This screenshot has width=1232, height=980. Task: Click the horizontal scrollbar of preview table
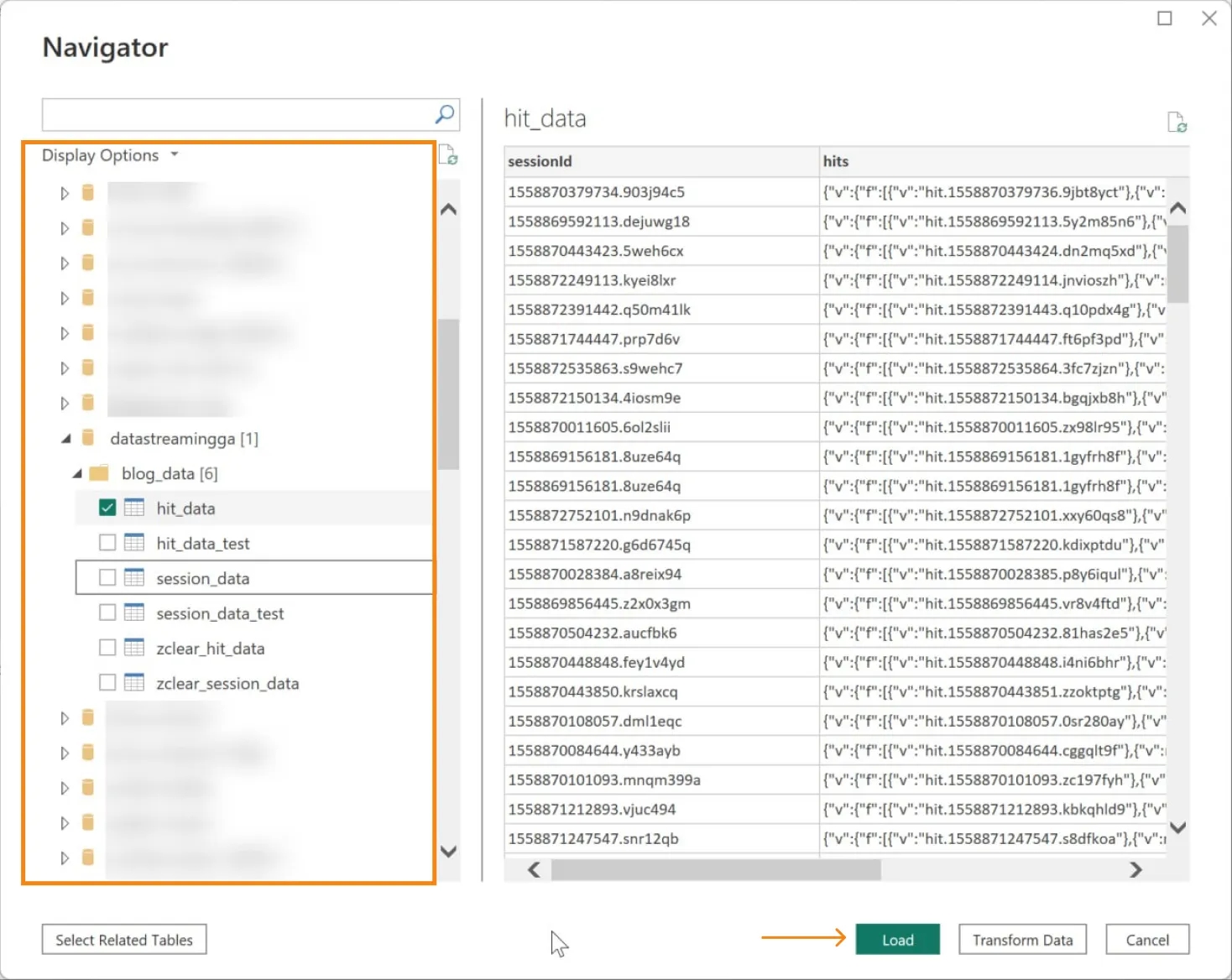pos(716,870)
